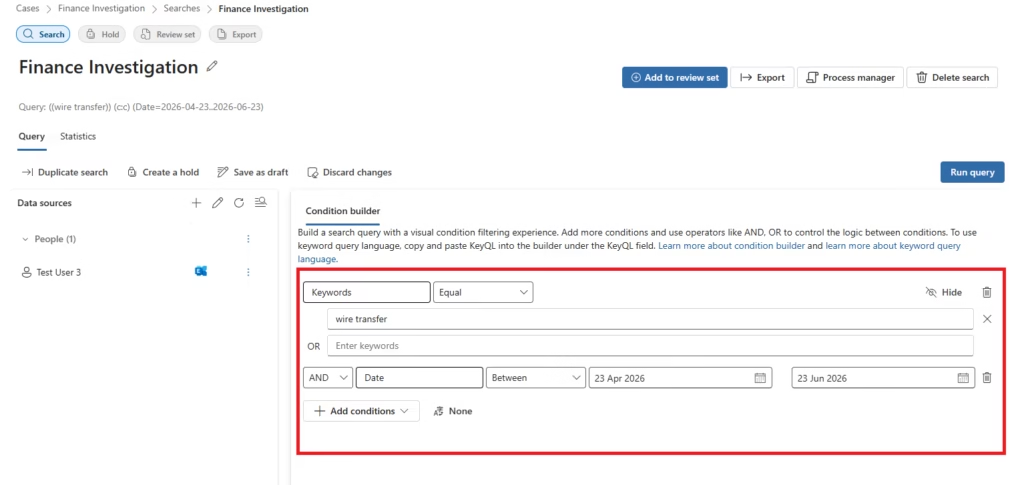This screenshot has height=485, width=1024.
Task: Click Add to review set button
Action: tap(675, 77)
